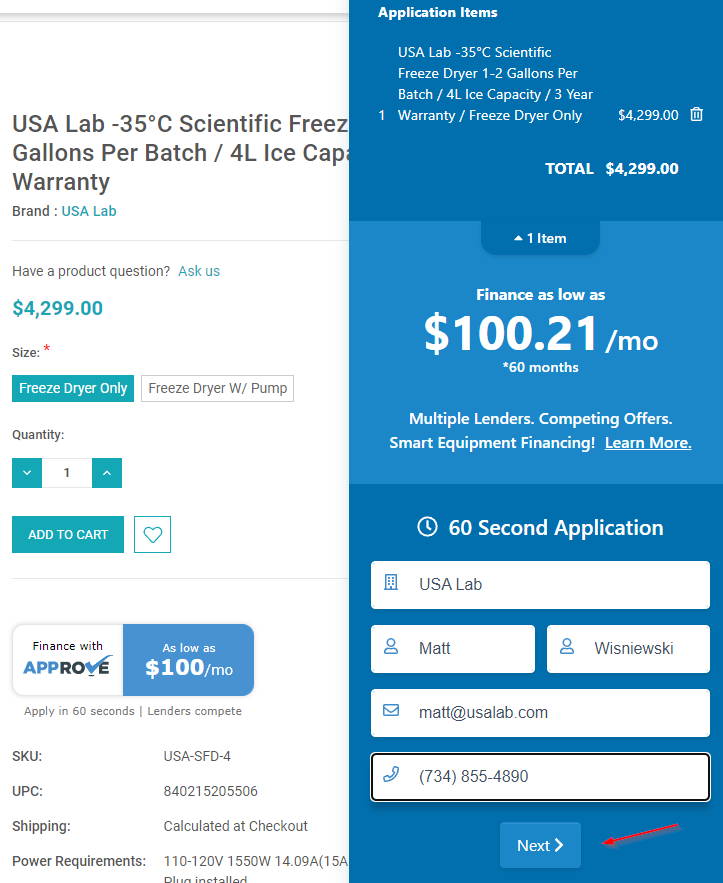This screenshot has height=883, width=723.
Task: Click the person icon in first name field
Action: click(391, 646)
